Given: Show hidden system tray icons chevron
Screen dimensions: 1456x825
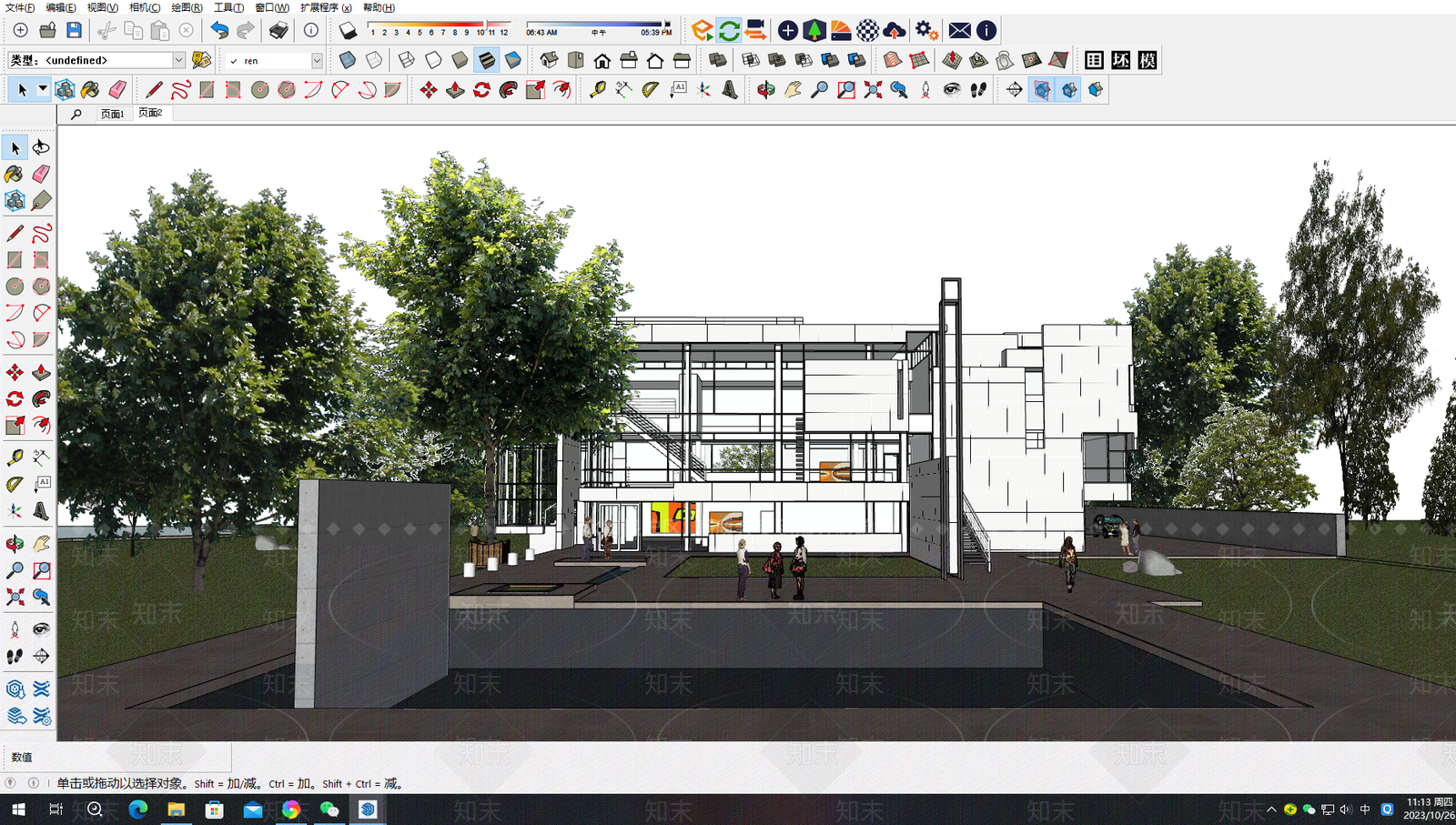Looking at the screenshot, I should [x=1271, y=809].
